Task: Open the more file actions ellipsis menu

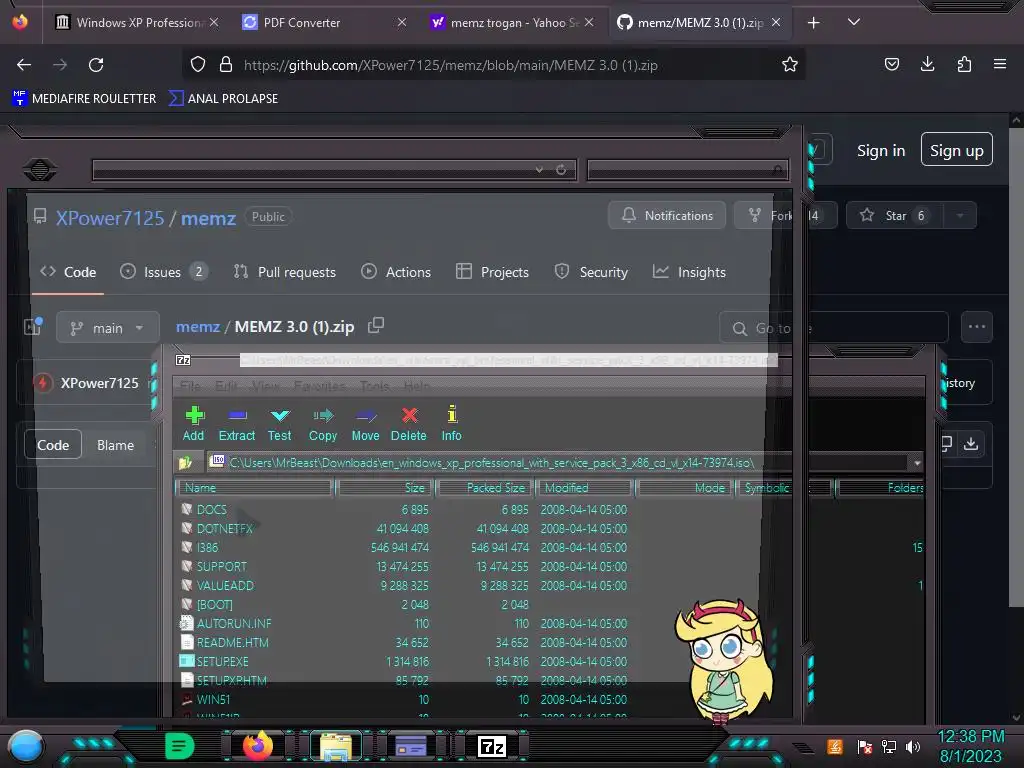Action: tap(977, 327)
